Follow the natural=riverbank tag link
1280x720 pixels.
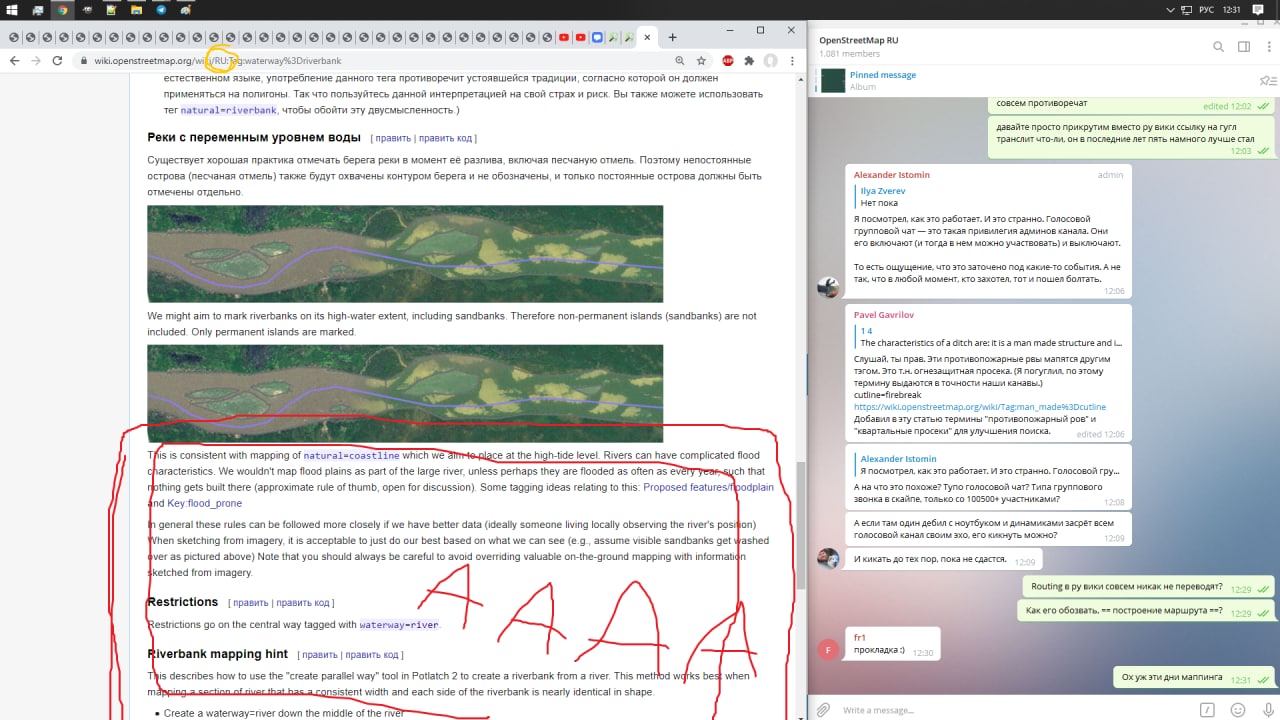pos(229,110)
